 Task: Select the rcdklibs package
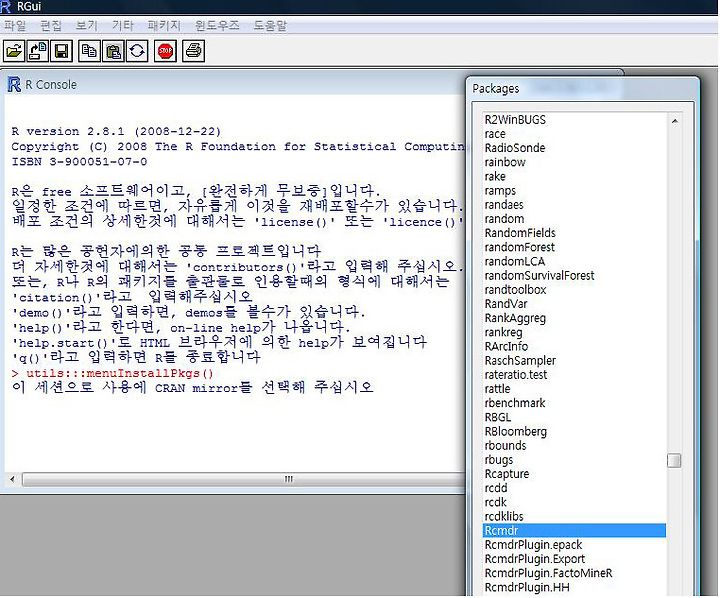pos(574,517)
